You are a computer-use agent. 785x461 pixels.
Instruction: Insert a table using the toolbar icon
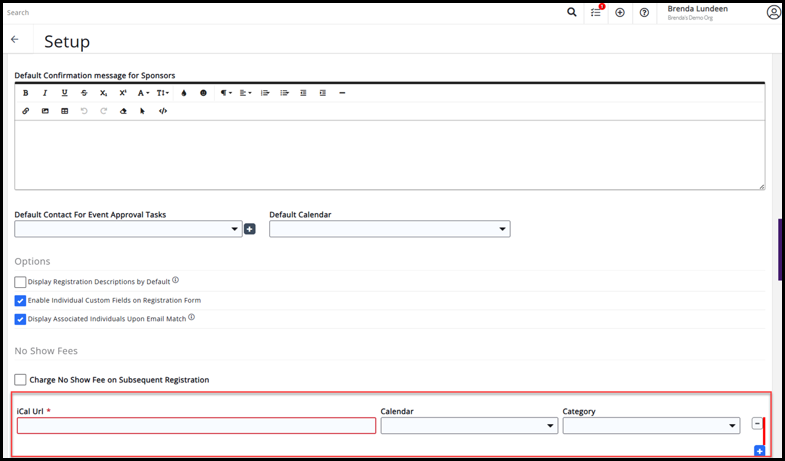[x=65, y=111]
